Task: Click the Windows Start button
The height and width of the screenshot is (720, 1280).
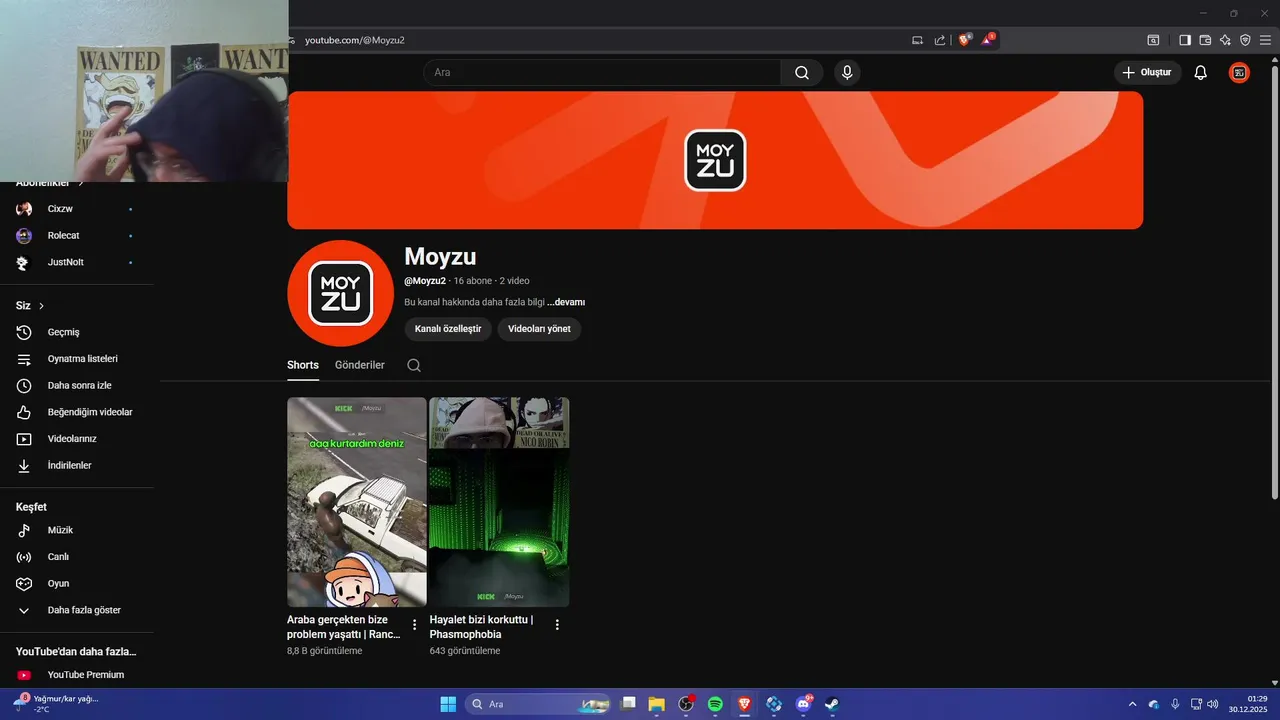Action: 448,704
